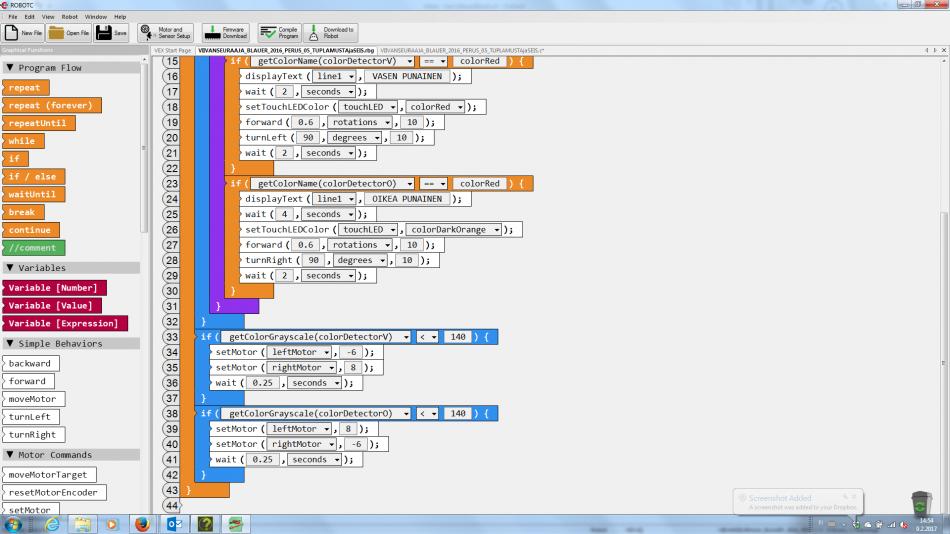Open the Window menu
Image resolution: width=950 pixels, height=534 pixels.
coord(96,17)
